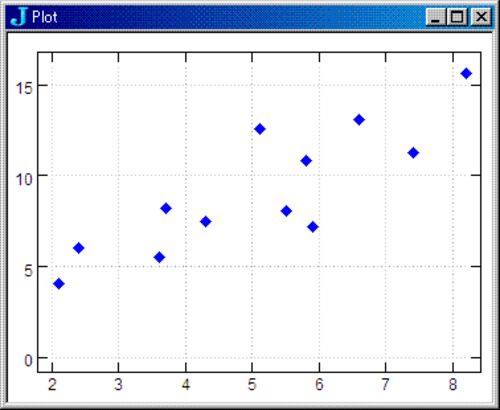Screen dimensions: 500x410
Task: Click the diamond marker at x=3.6, y about 5.5
Action: pyautogui.click(x=159, y=257)
